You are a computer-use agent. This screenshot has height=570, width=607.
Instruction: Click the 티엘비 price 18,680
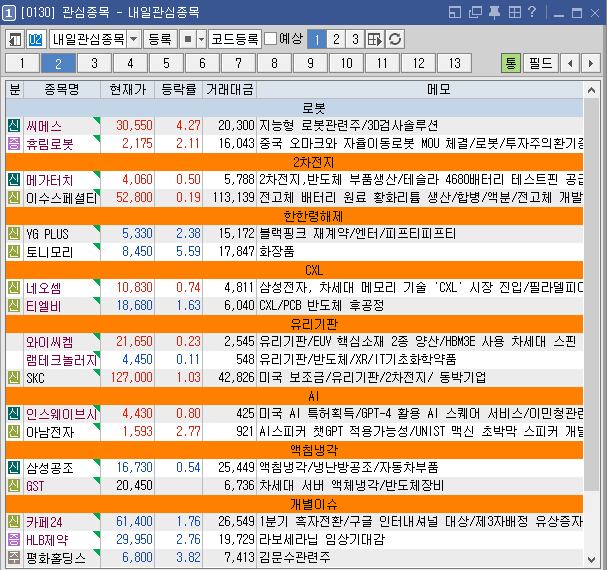[135, 306]
